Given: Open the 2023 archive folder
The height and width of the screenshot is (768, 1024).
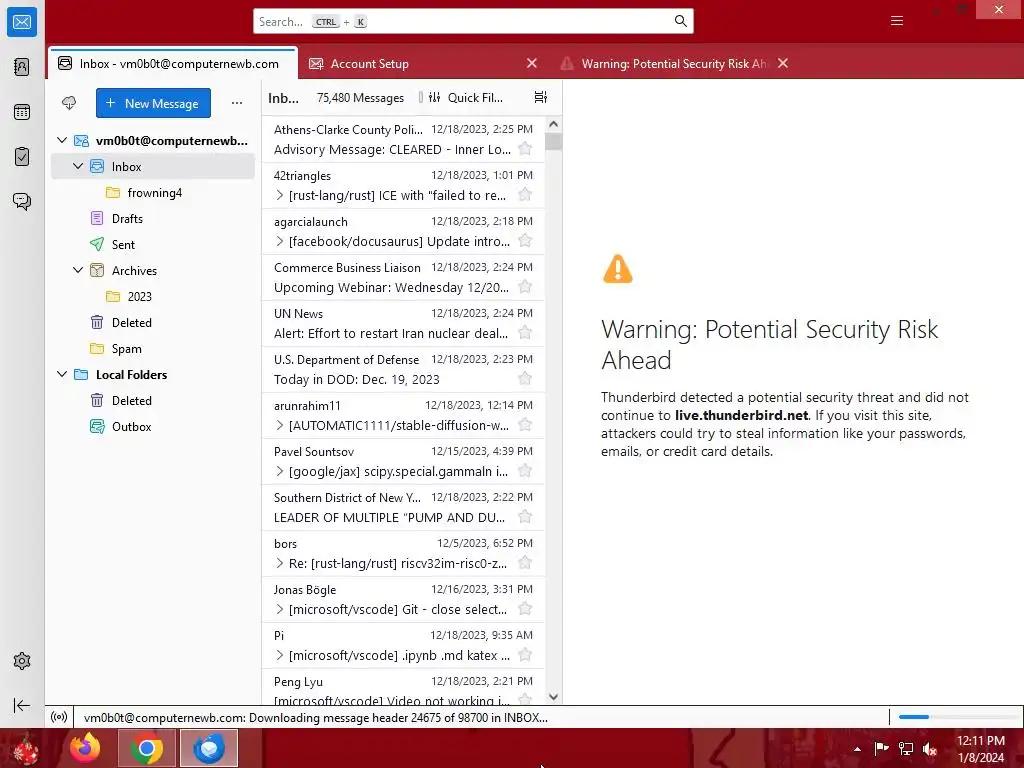Looking at the screenshot, I should click(x=153, y=296).
